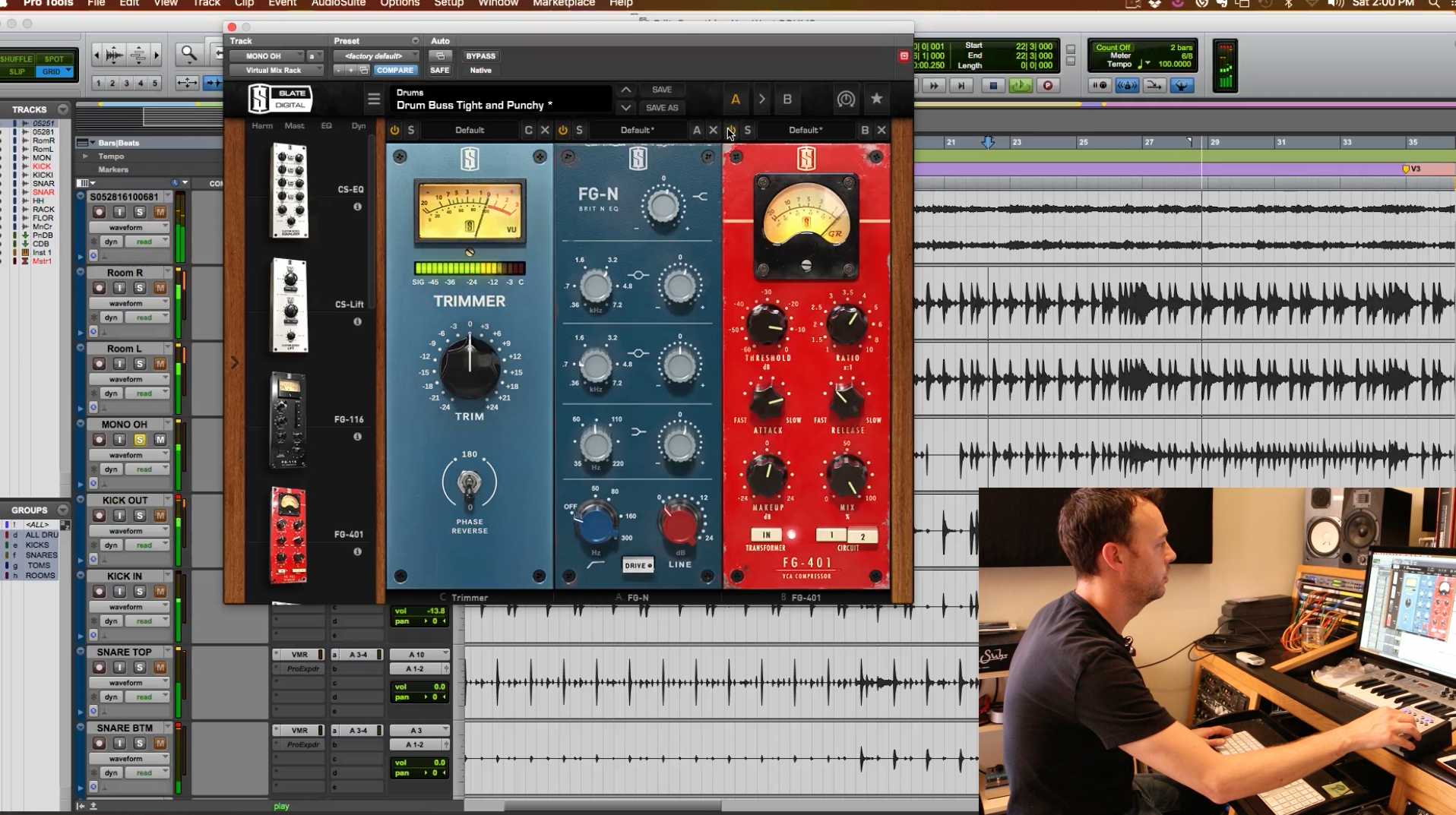Click the SAVE AS preset button
The image size is (1456, 815).
pos(661,108)
